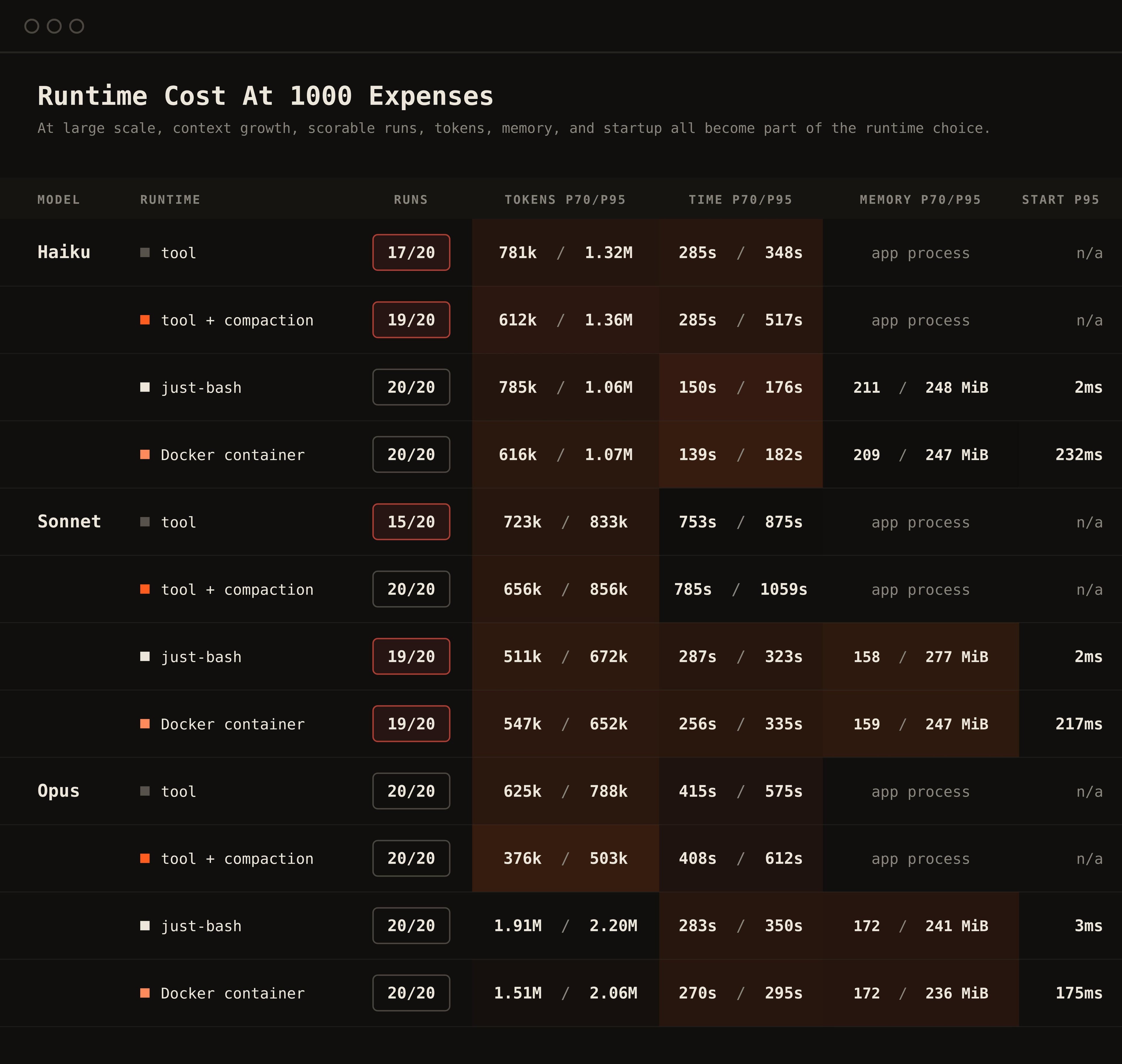Click the 232ms start value for Haiku Docker

click(x=1079, y=455)
